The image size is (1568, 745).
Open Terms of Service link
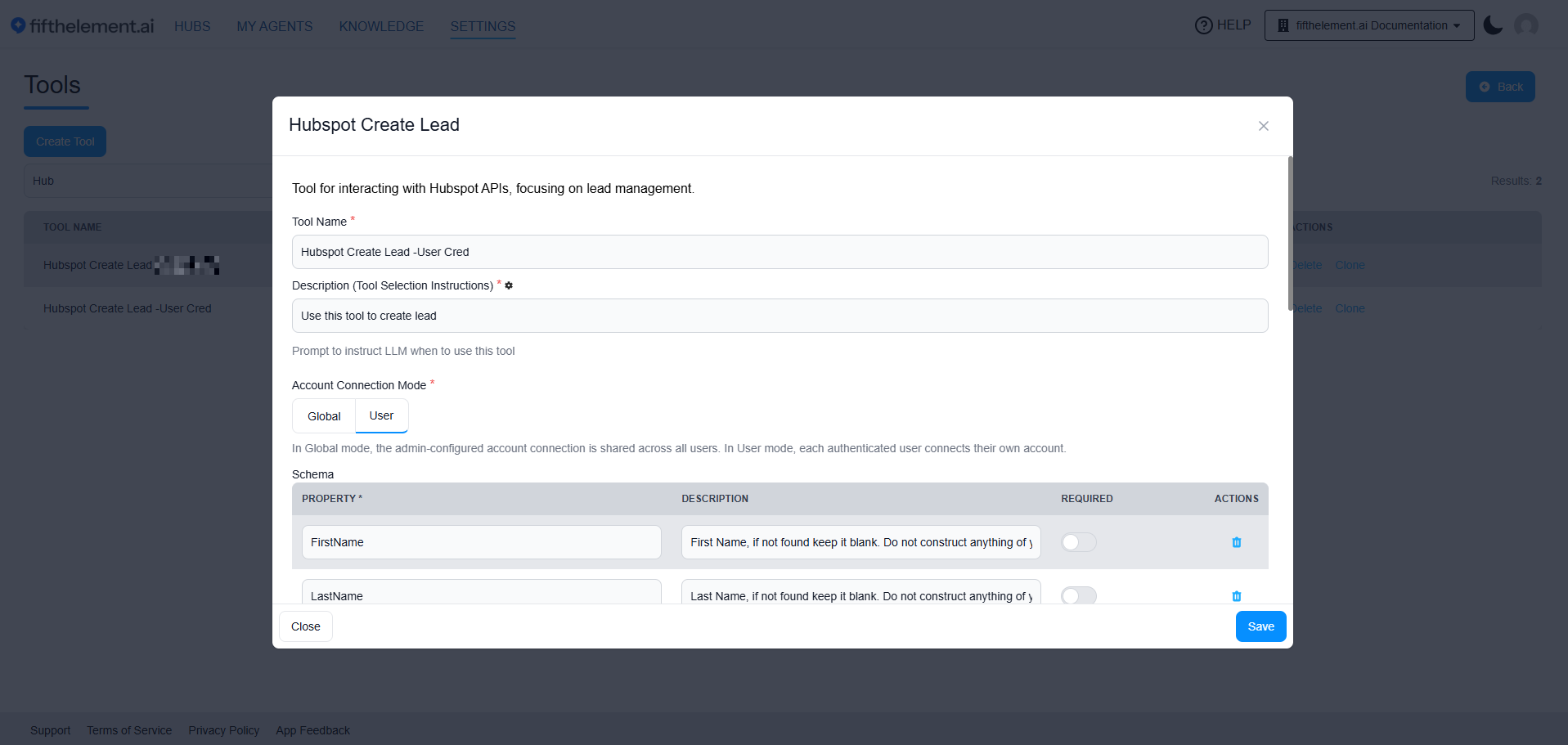pyautogui.click(x=129, y=730)
